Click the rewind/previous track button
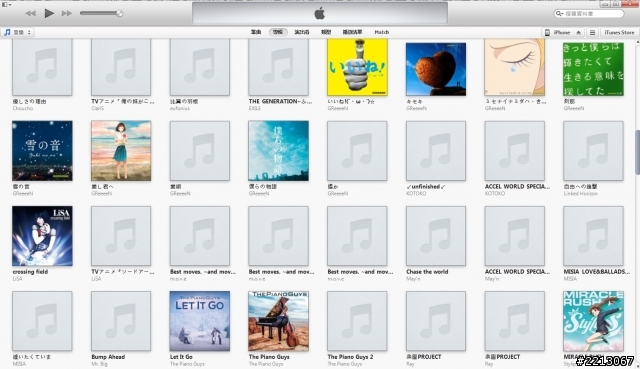640x369 pixels. click(x=31, y=13)
